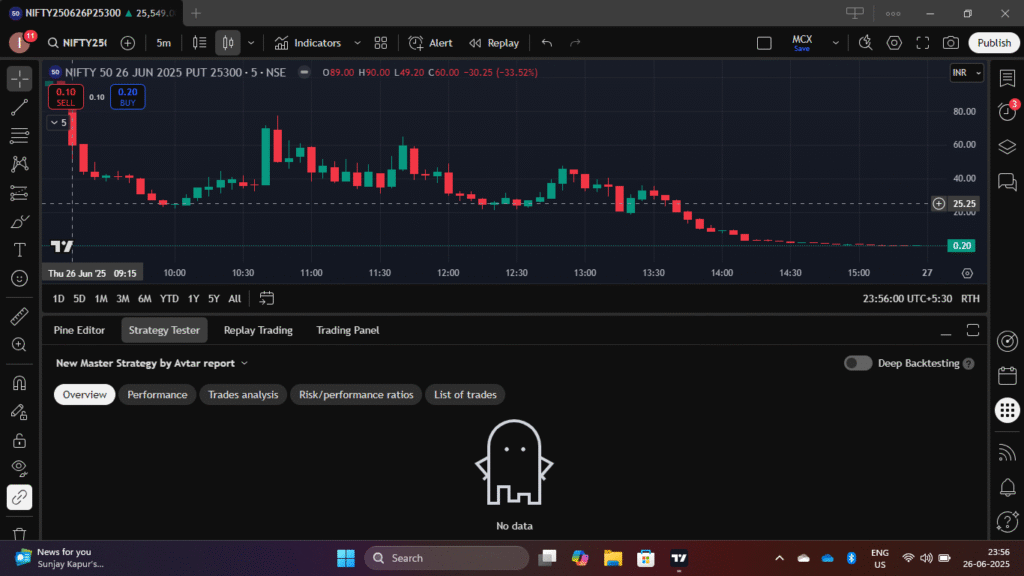This screenshot has width=1024, height=576.
Task: Click the blue BUY 0.20 button
Action: [127, 97]
